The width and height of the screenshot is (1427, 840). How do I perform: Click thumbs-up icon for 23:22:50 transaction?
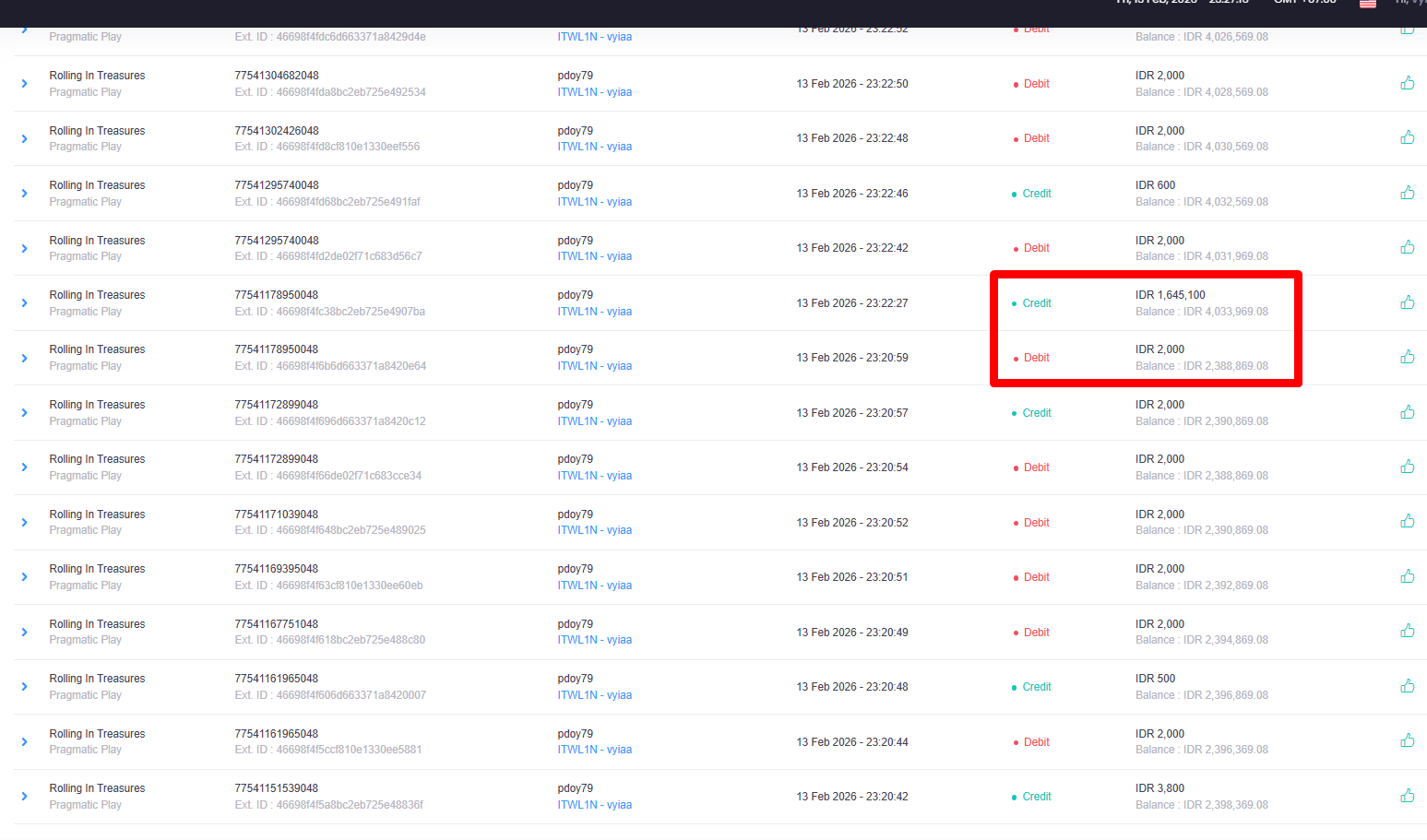tap(1407, 83)
